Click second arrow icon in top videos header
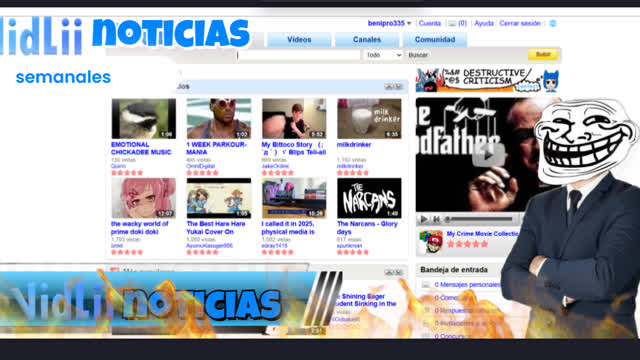The image size is (640, 360). 398,87
